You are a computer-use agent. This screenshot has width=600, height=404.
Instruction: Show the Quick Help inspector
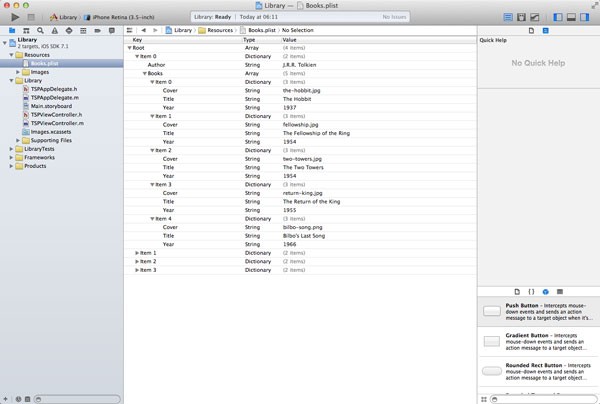point(546,31)
